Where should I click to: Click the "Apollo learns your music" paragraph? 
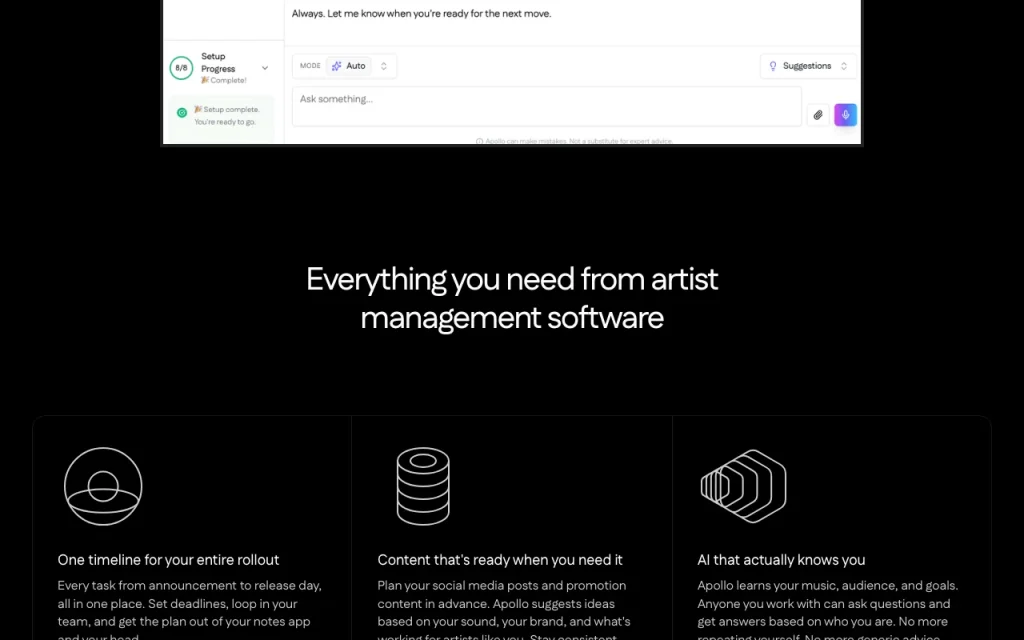tap(827, 609)
